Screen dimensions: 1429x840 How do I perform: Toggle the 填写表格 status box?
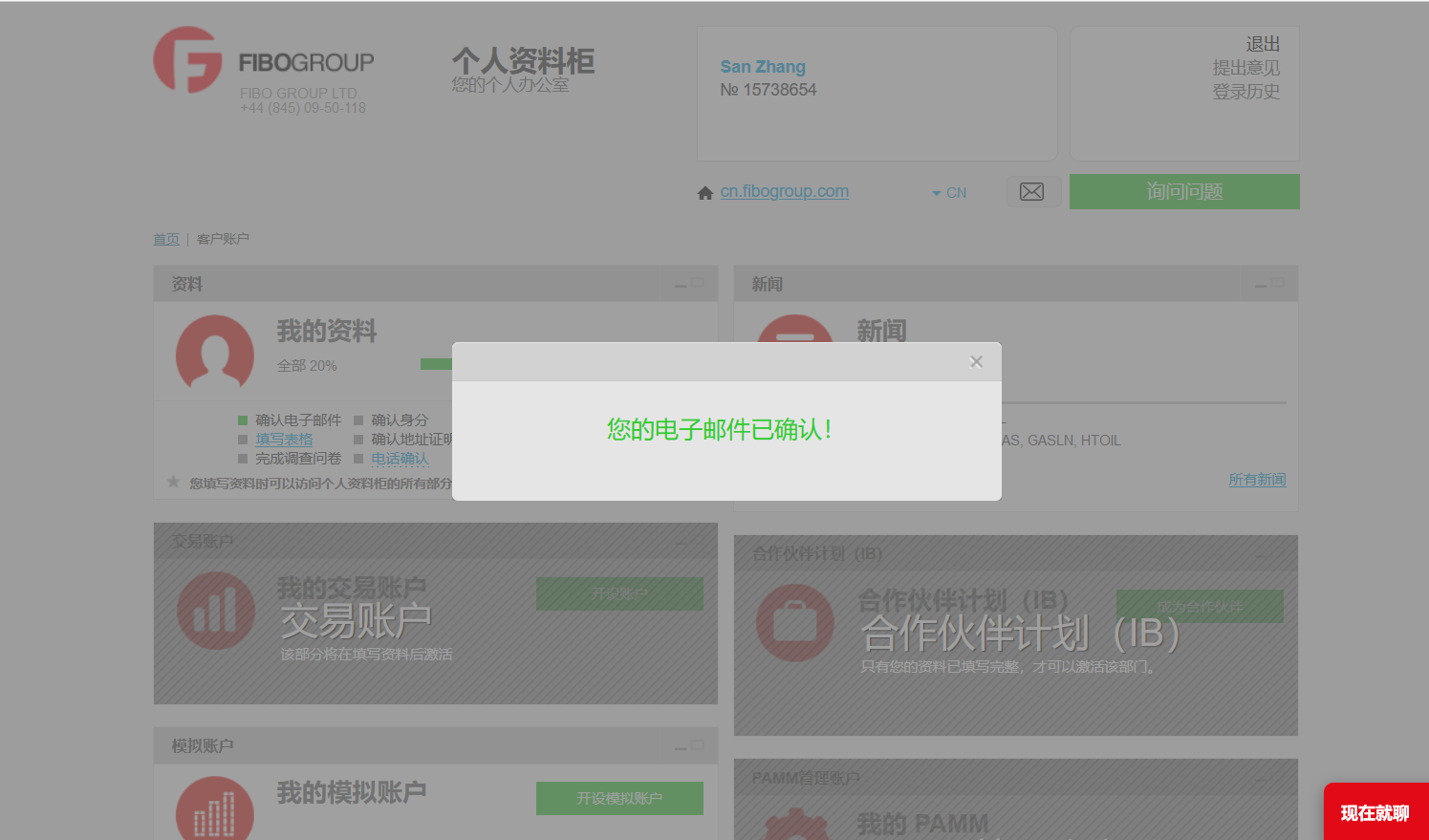point(243,440)
